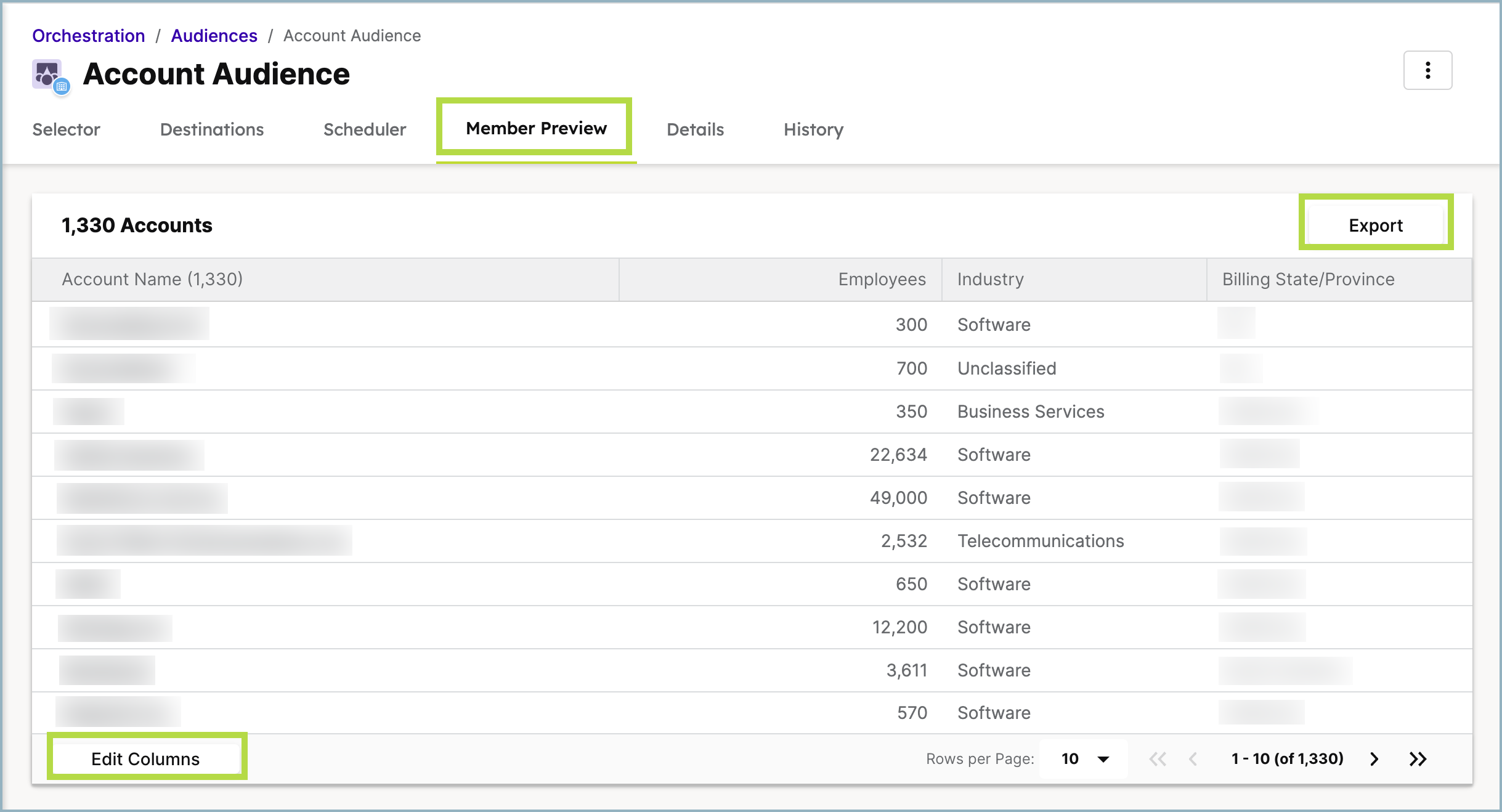Click the 1 - 10 (of 1,330) pagination text
Image resolution: width=1502 pixels, height=812 pixels.
tap(1287, 758)
